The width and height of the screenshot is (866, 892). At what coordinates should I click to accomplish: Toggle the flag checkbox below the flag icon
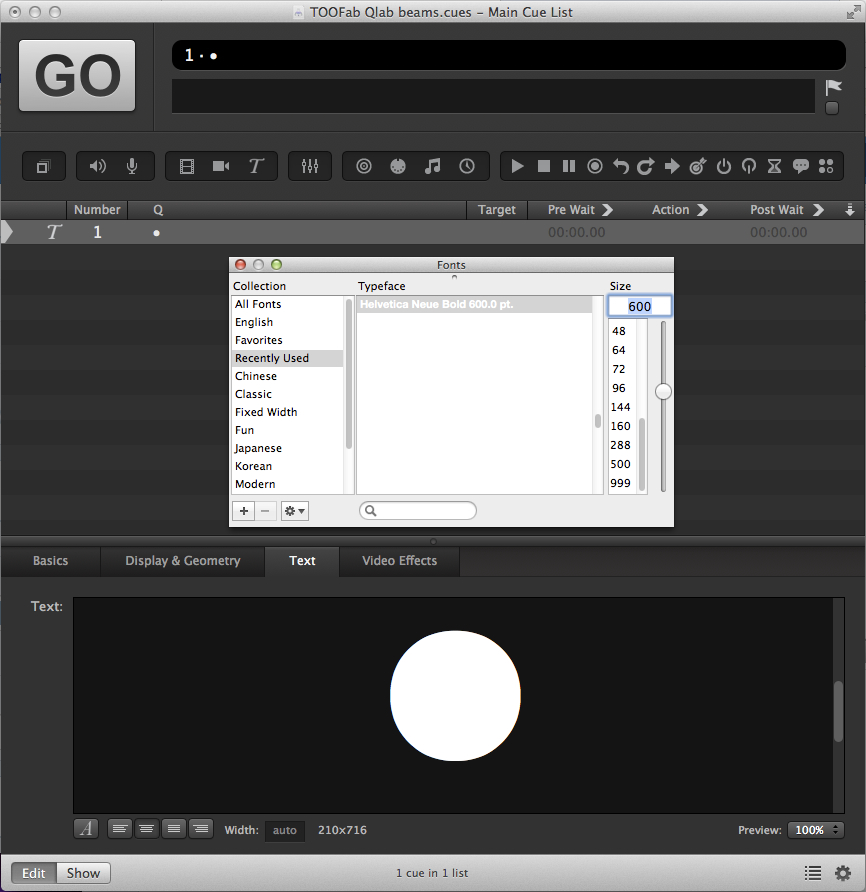(x=832, y=108)
